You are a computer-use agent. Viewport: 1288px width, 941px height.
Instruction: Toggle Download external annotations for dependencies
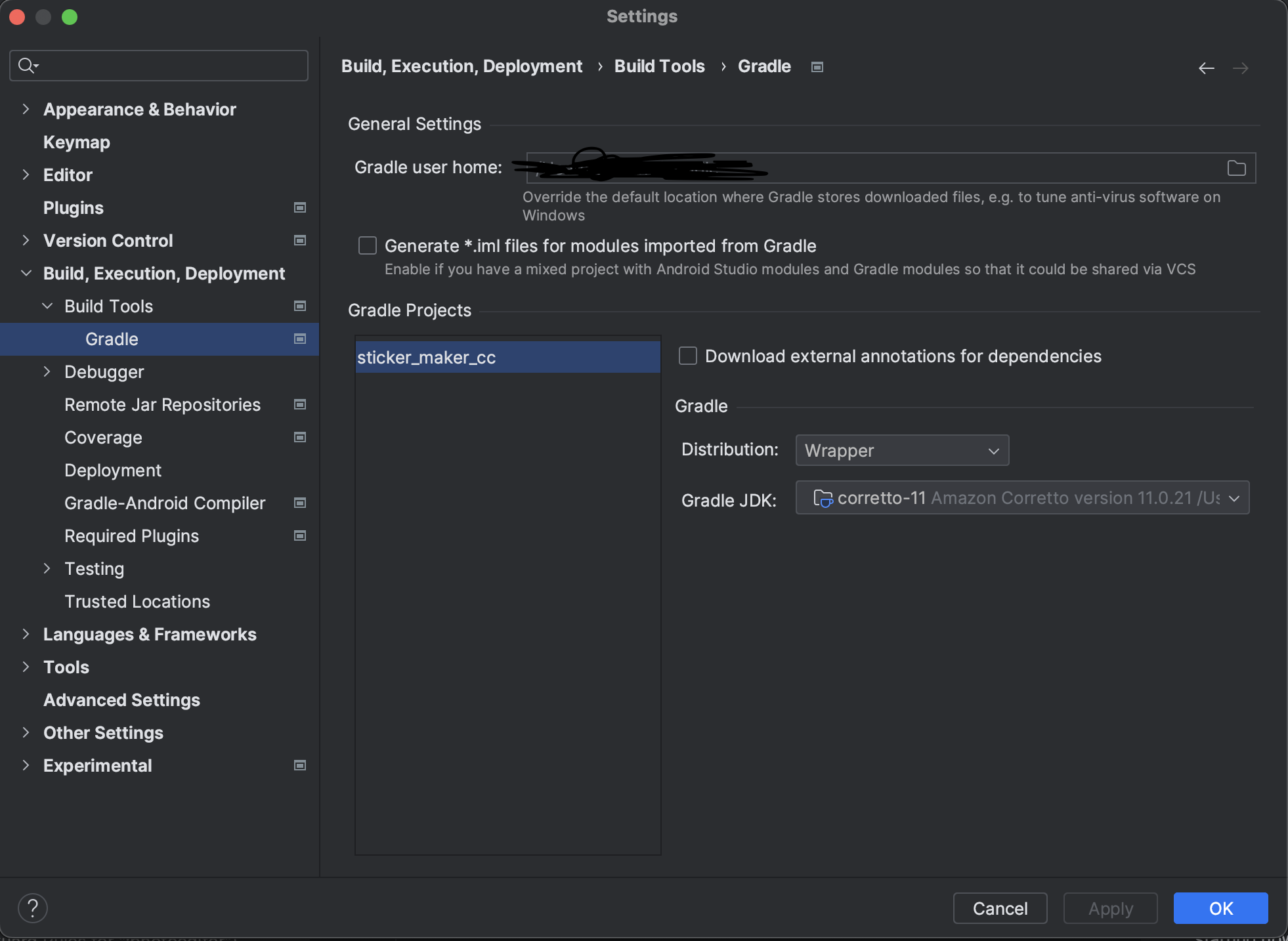click(688, 356)
